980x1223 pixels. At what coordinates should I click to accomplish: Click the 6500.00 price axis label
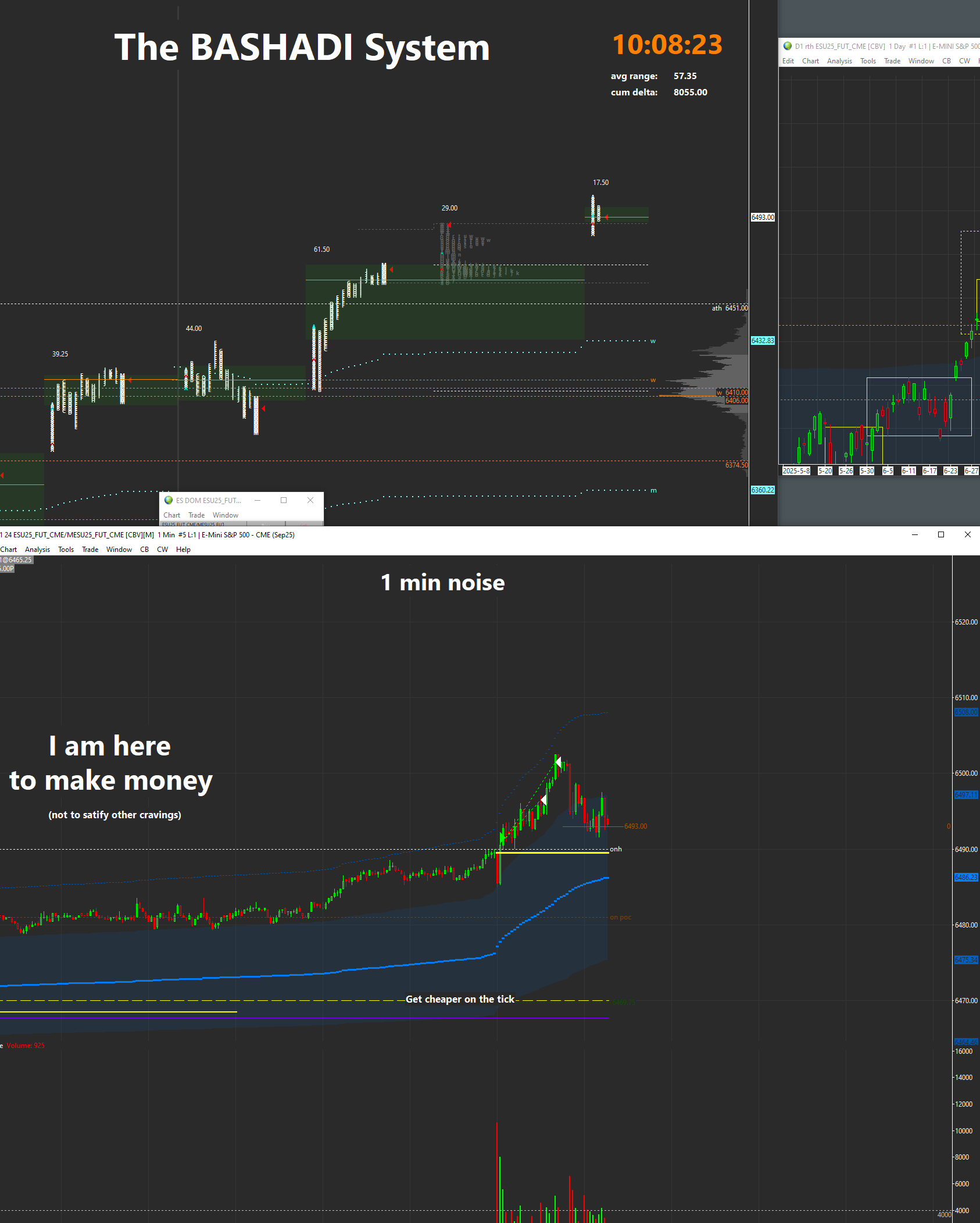pyautogui.click(x=966, y=773)
